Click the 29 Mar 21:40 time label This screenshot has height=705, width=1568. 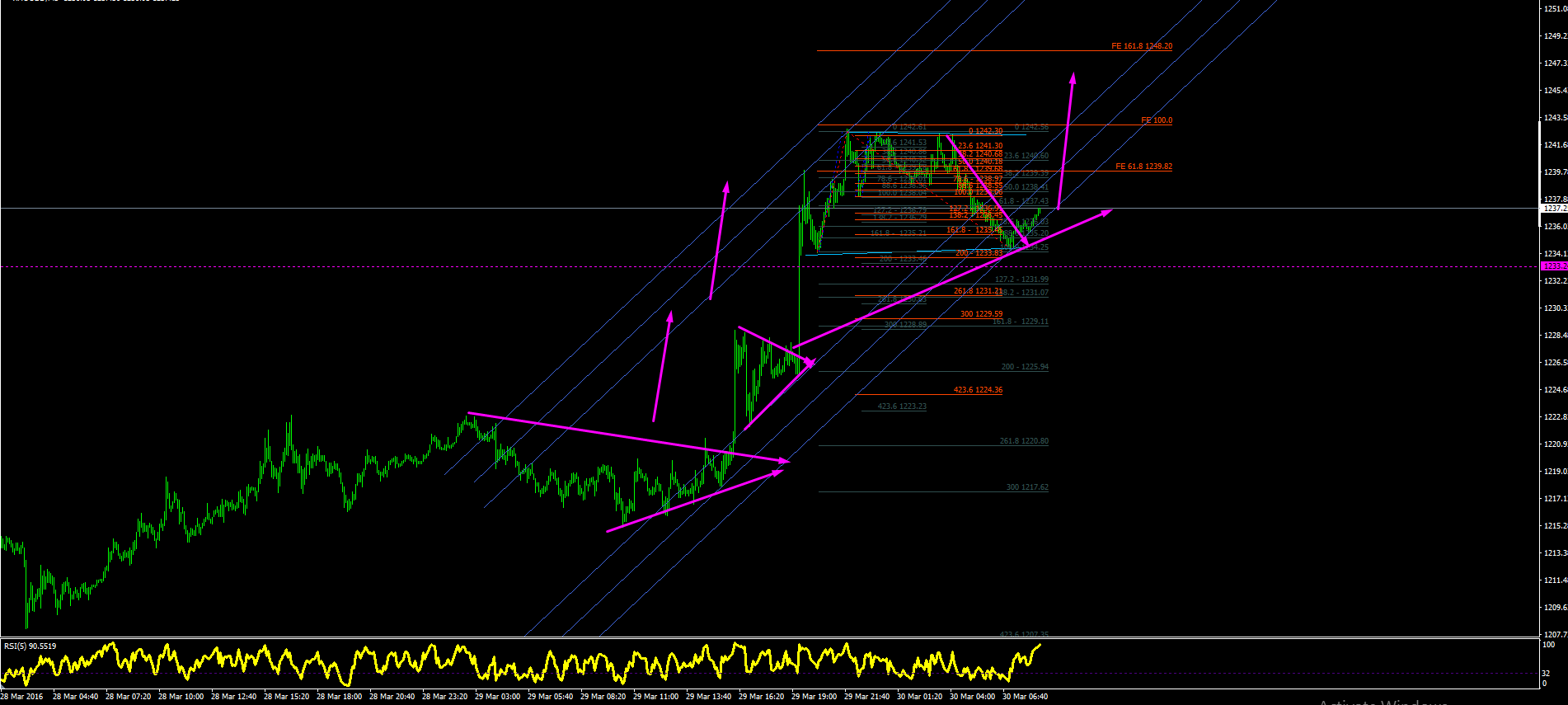point(866,697)
